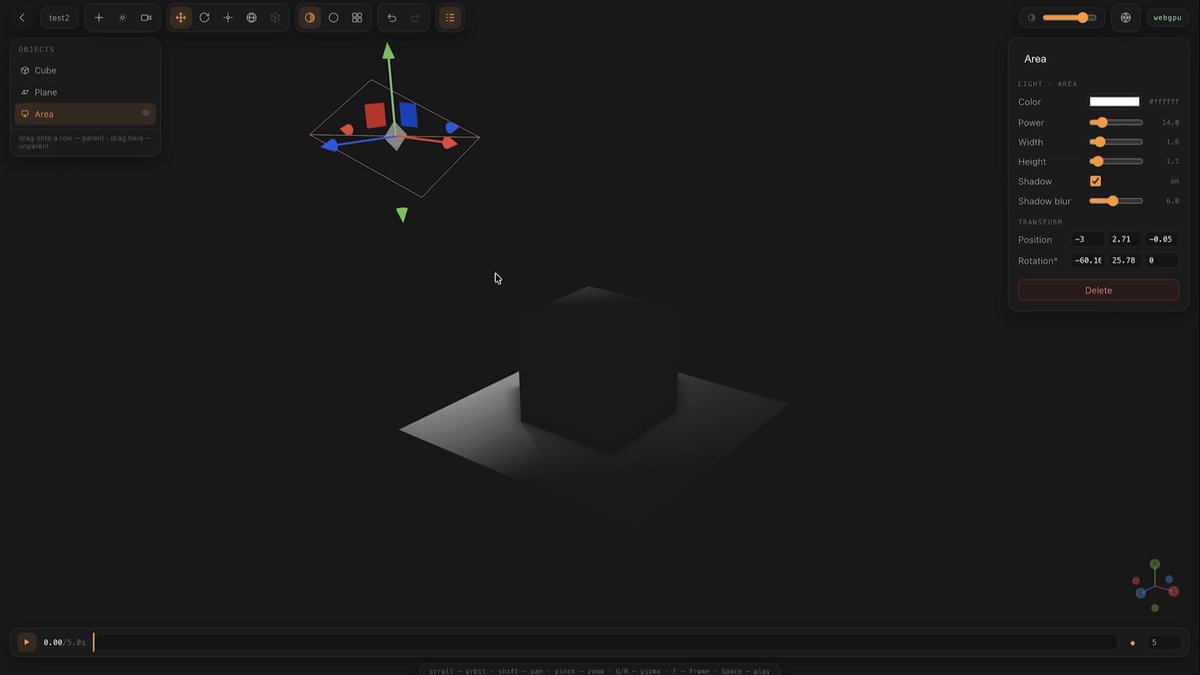Image resolution: width=1200 pixels, height=675 pixels.
Task: Undo the last action
Action: click(x=392, y=18)
